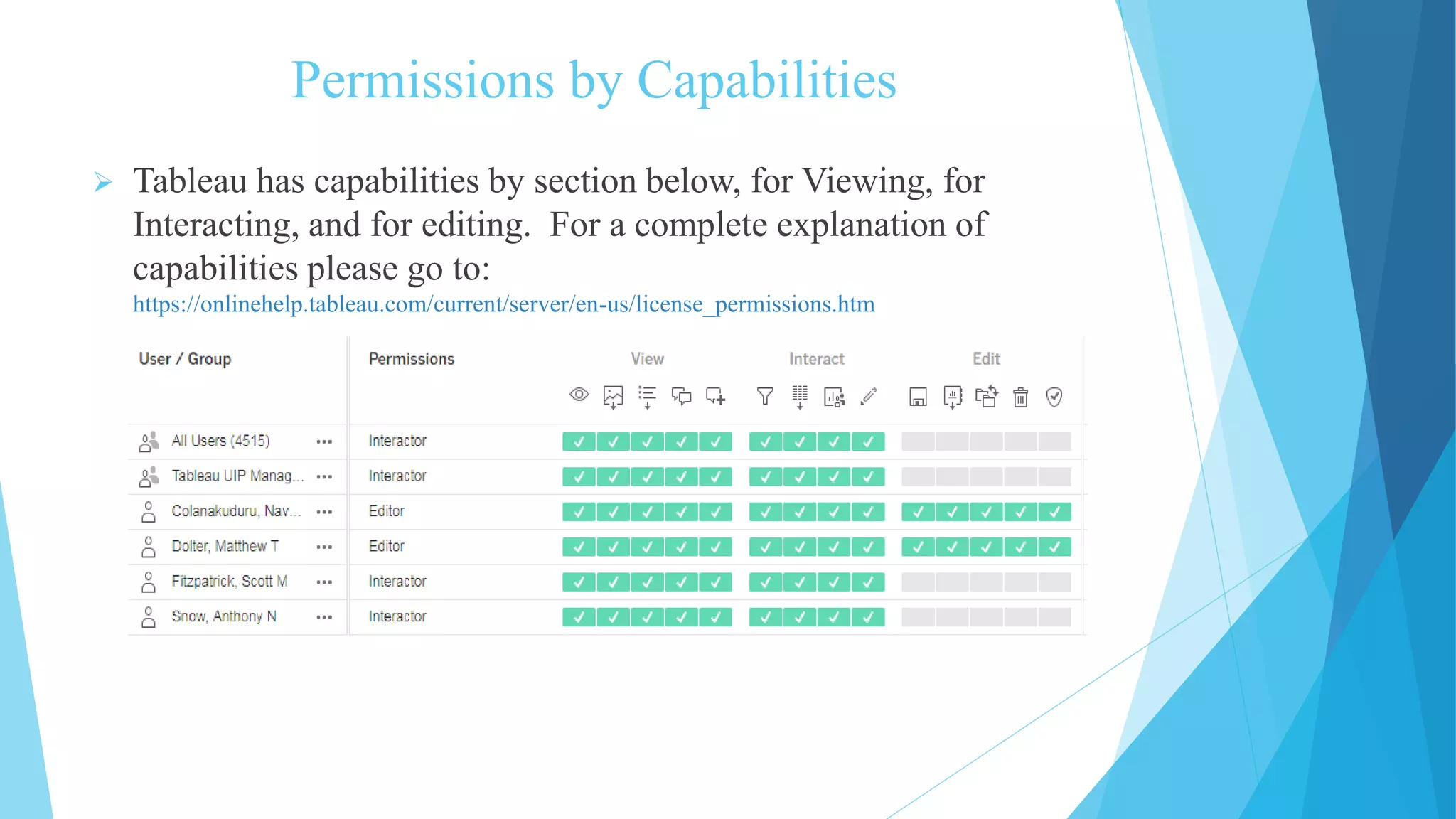The width and height of the screenshot is (1456, 819).
Task: Open the ellipsis menu for All Users
Action: (324, 441)
